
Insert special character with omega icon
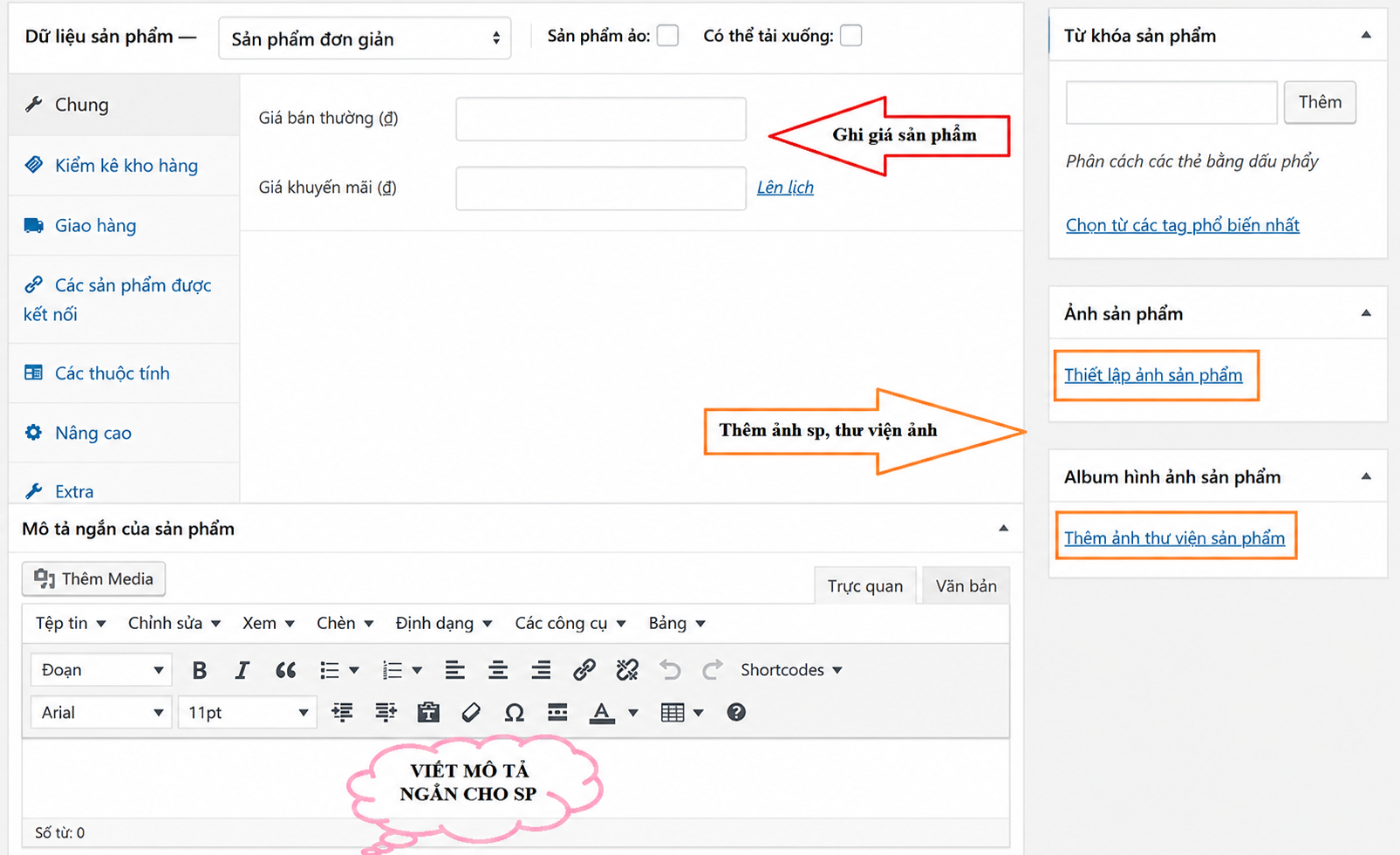[514, 713]
